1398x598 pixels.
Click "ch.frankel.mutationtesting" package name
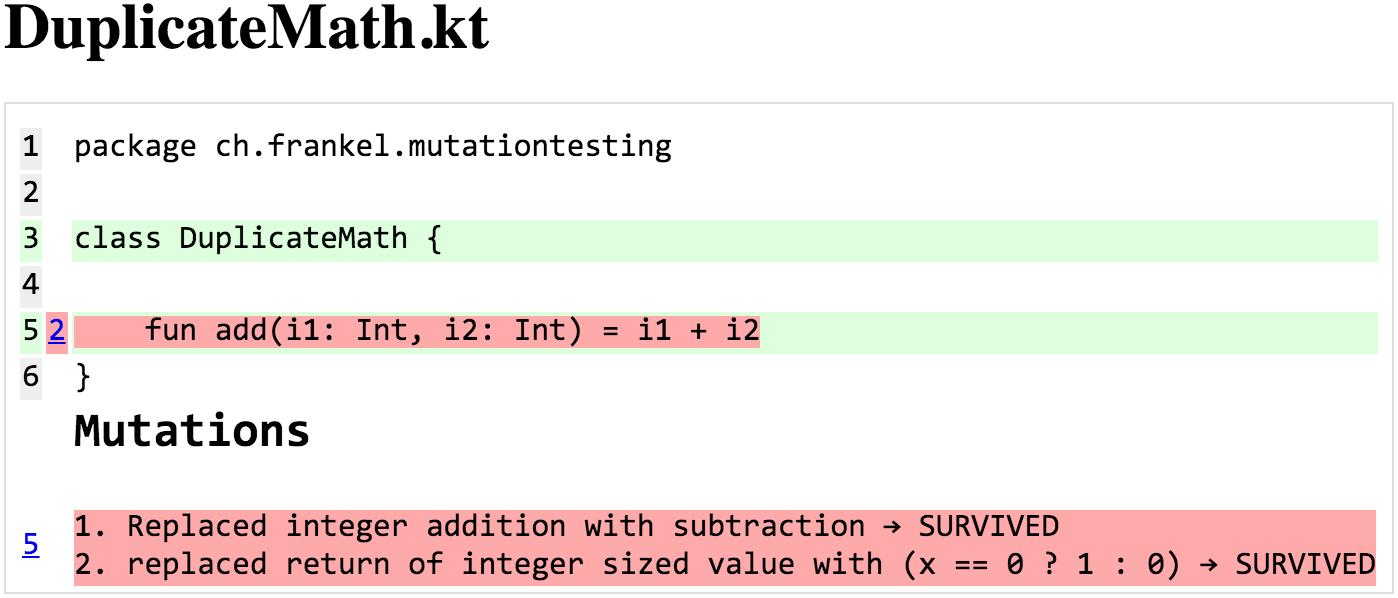coord(443,147)
